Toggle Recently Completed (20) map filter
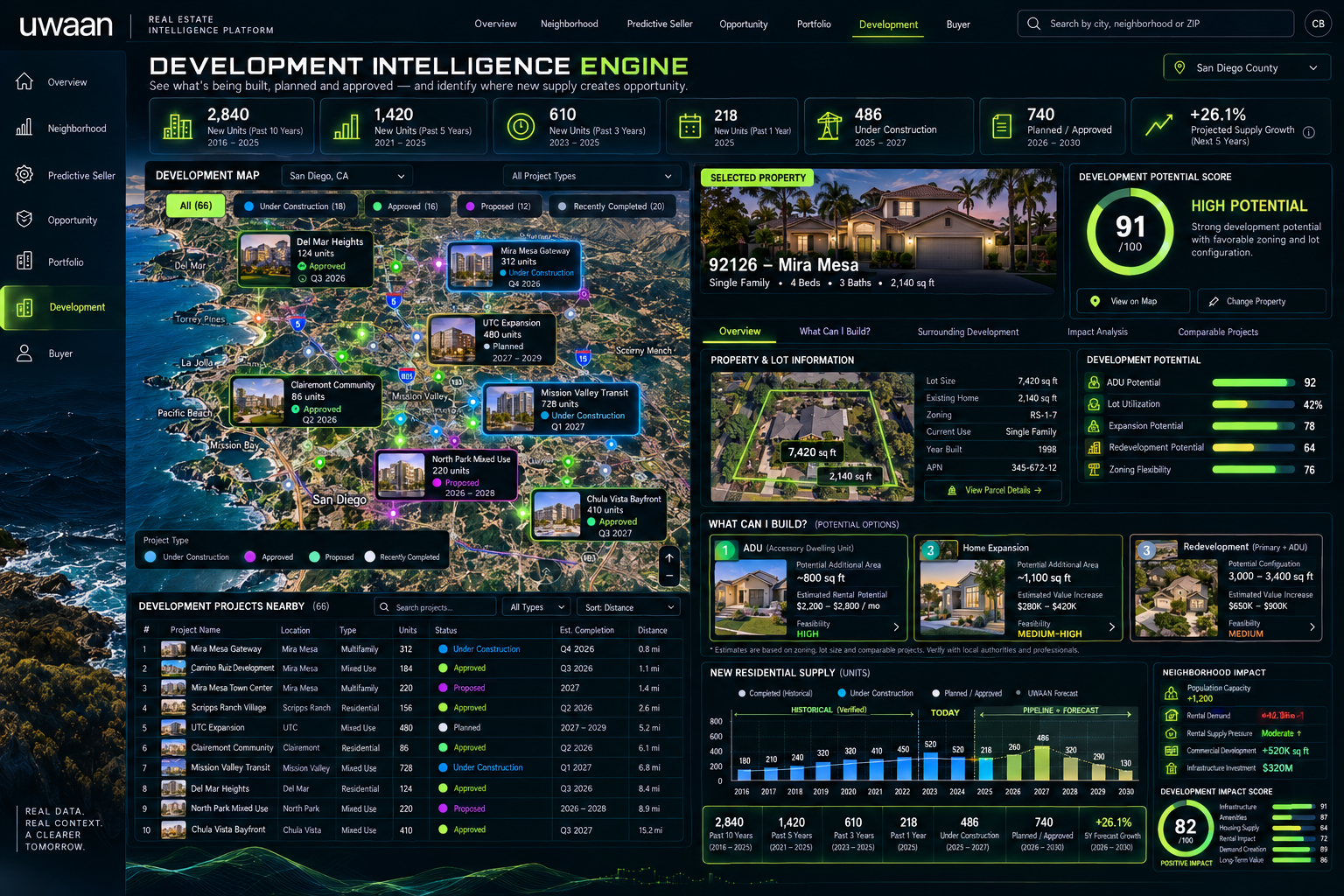Image resolution: width=1344 pixels, height=896 pixels. [612, 206]
